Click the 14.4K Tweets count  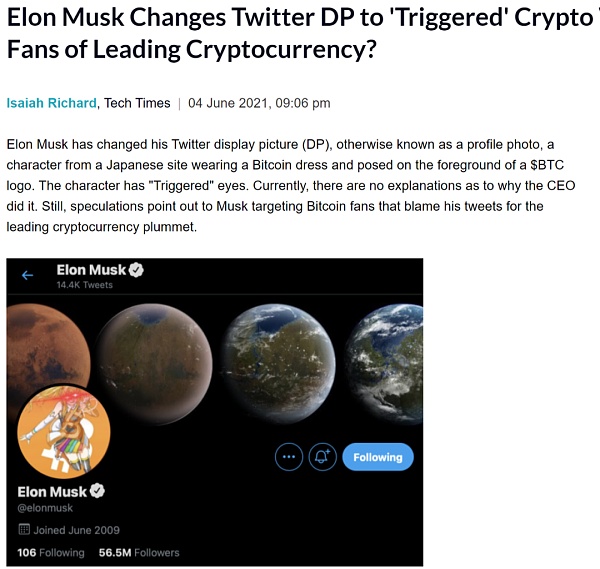pyautogui.click(x=84, y=285)
